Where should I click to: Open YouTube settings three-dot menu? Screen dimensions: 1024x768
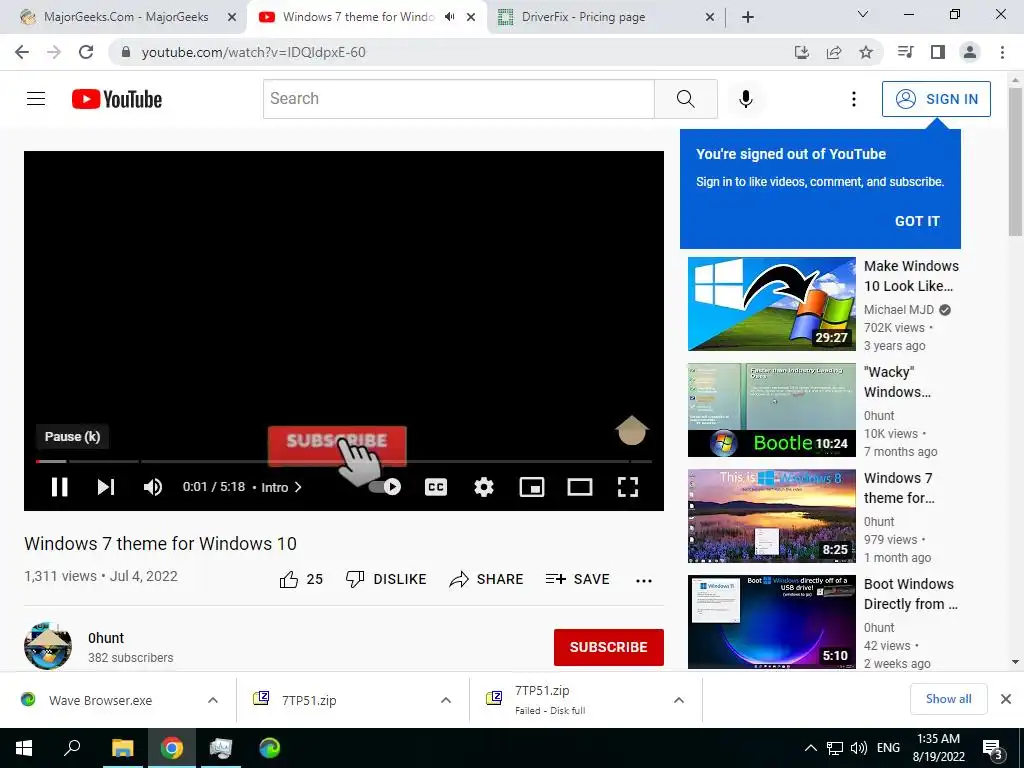[854, 99]
